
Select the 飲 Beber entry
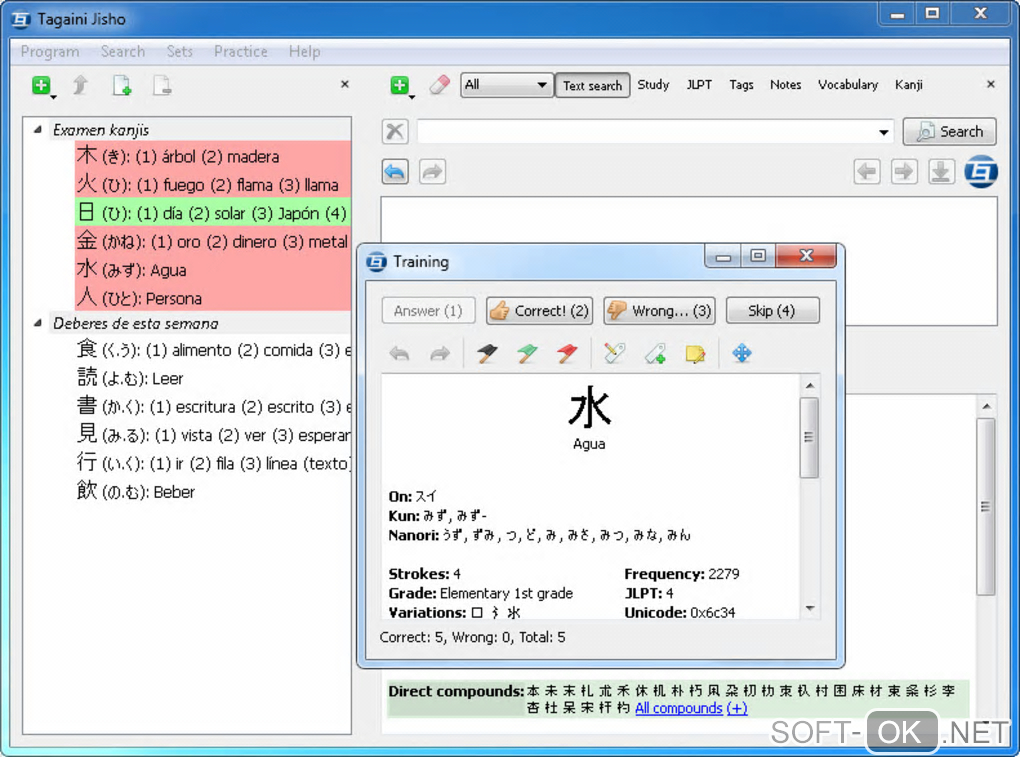(213, 492)
